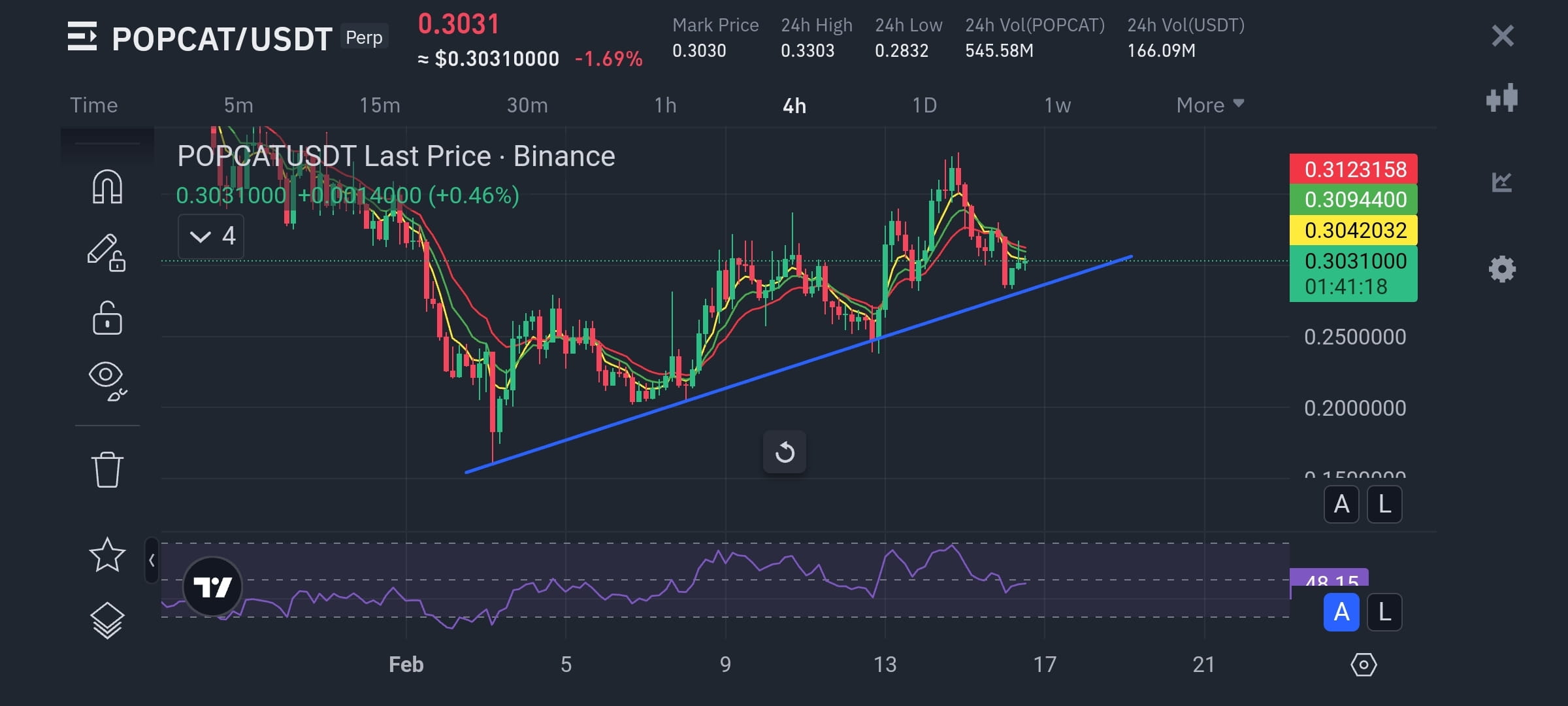Click the TradingView logo badge
The width and height of the screenshot is (1568, 706).
213,586
